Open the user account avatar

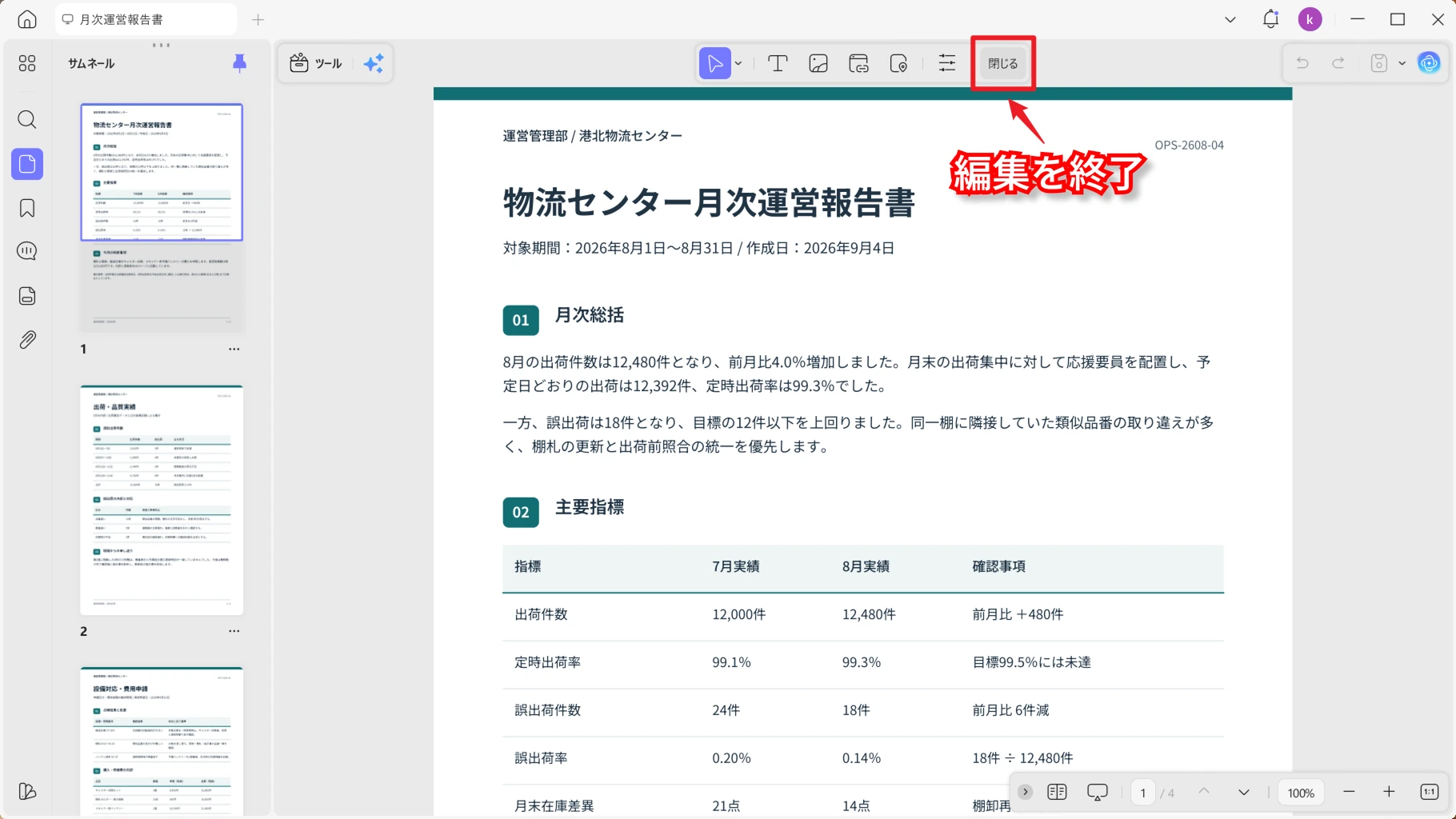click(x=1310, y=19)
